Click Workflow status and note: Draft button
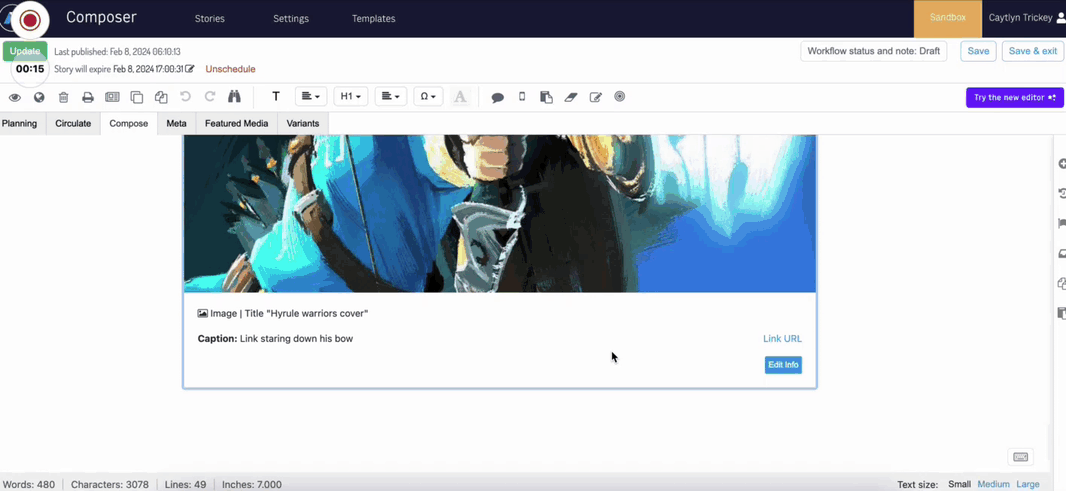This screenshot has width=1066, height=491. [x=874, y=51]
